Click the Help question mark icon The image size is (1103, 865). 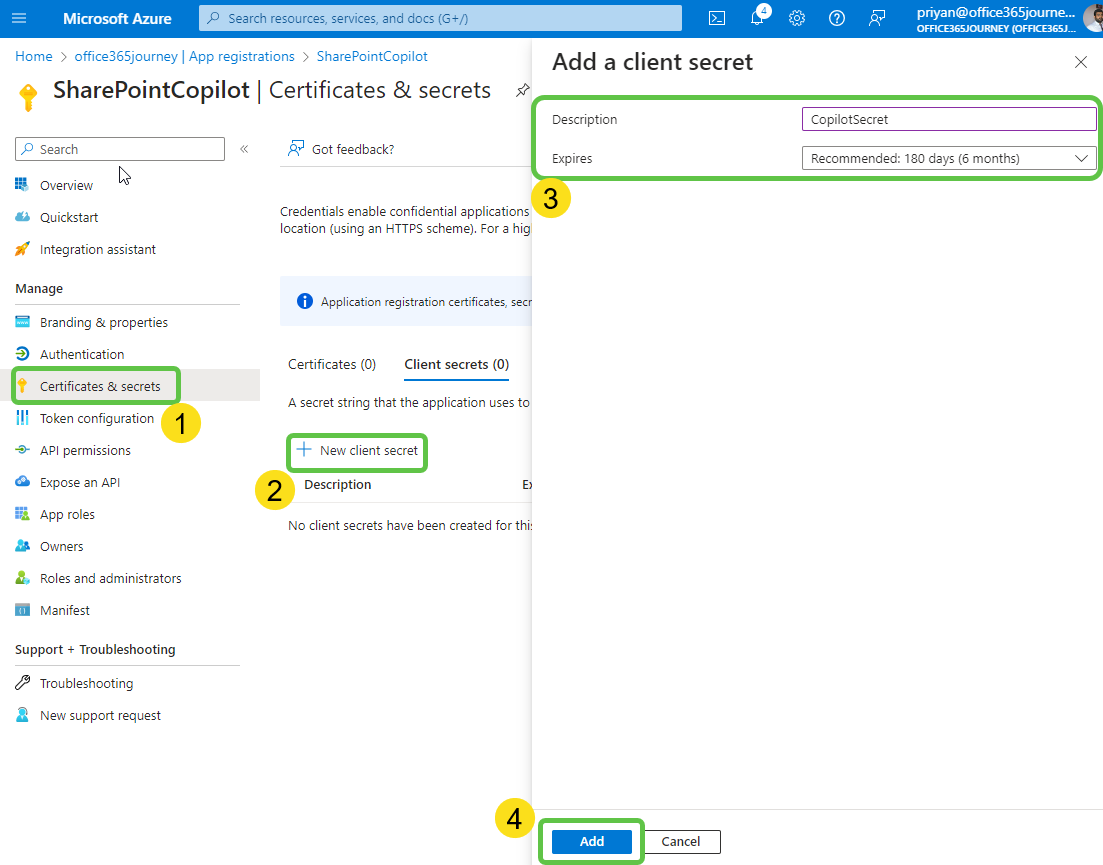837,18
